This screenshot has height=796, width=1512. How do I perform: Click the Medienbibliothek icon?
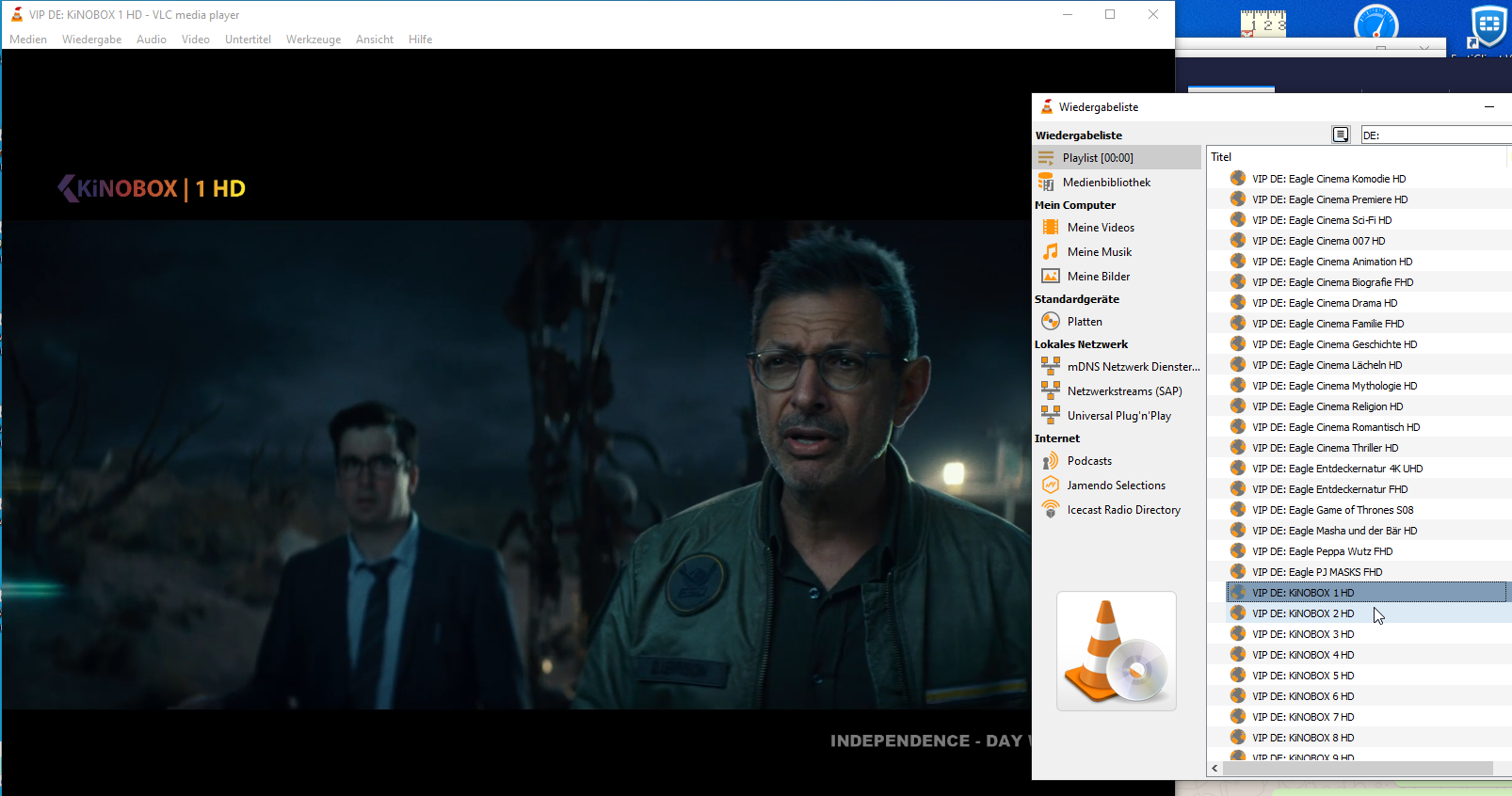(x=1046, y=183)
